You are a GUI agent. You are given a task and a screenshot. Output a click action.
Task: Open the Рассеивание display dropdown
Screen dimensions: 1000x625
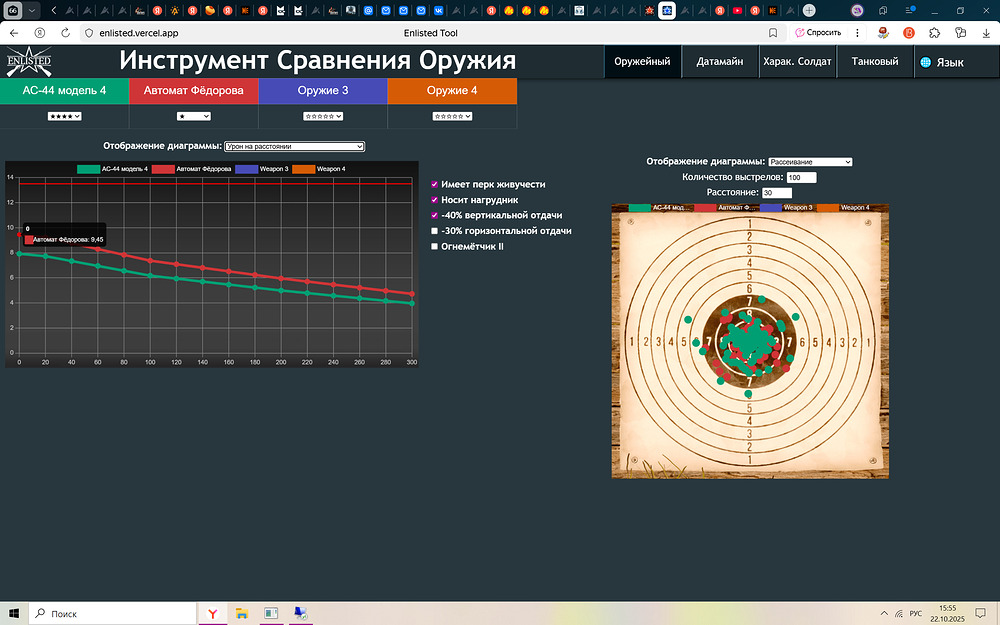pyautogui.click(x=809, y=161)
